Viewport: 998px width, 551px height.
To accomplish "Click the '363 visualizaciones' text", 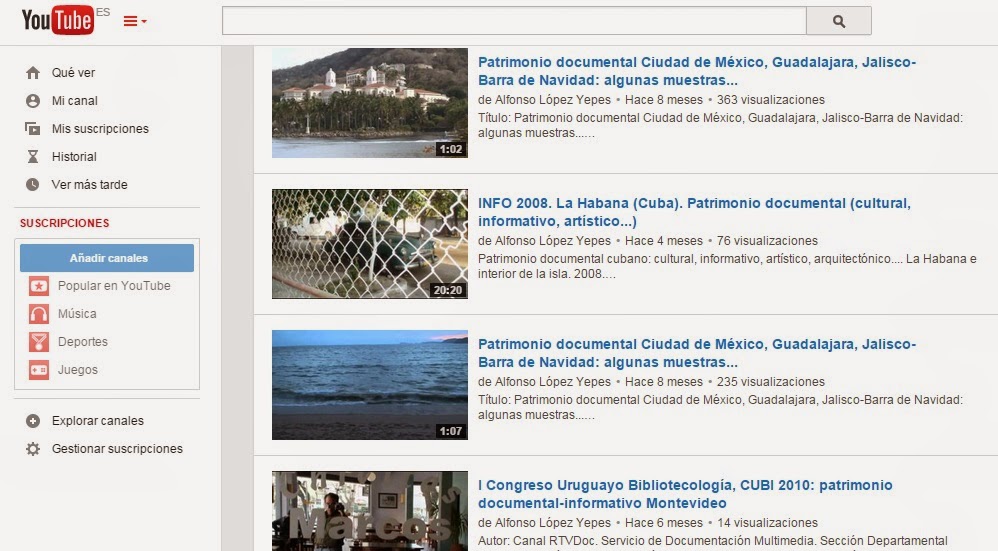I will point(771,100).
